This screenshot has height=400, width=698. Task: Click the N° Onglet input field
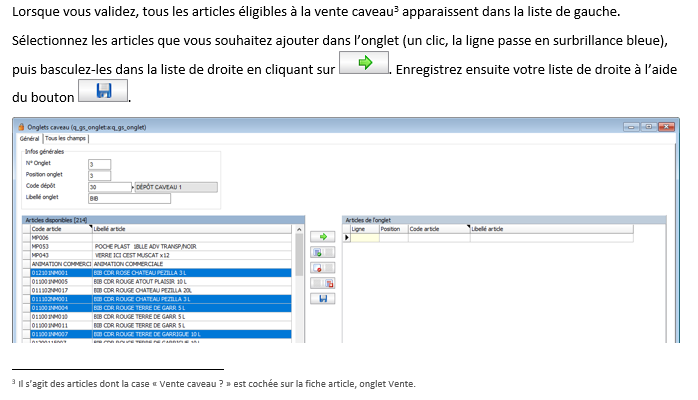click(99, 163)
